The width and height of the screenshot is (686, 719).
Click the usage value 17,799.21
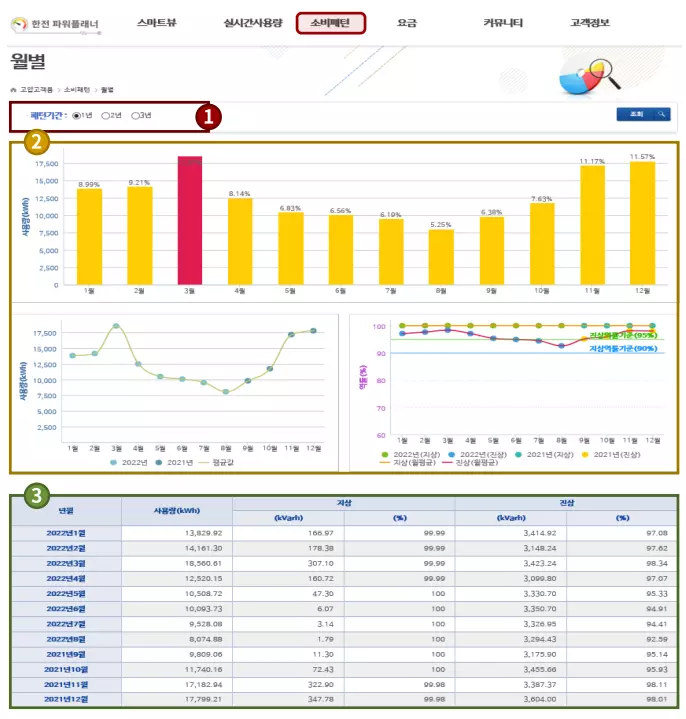tap(203, 699)
